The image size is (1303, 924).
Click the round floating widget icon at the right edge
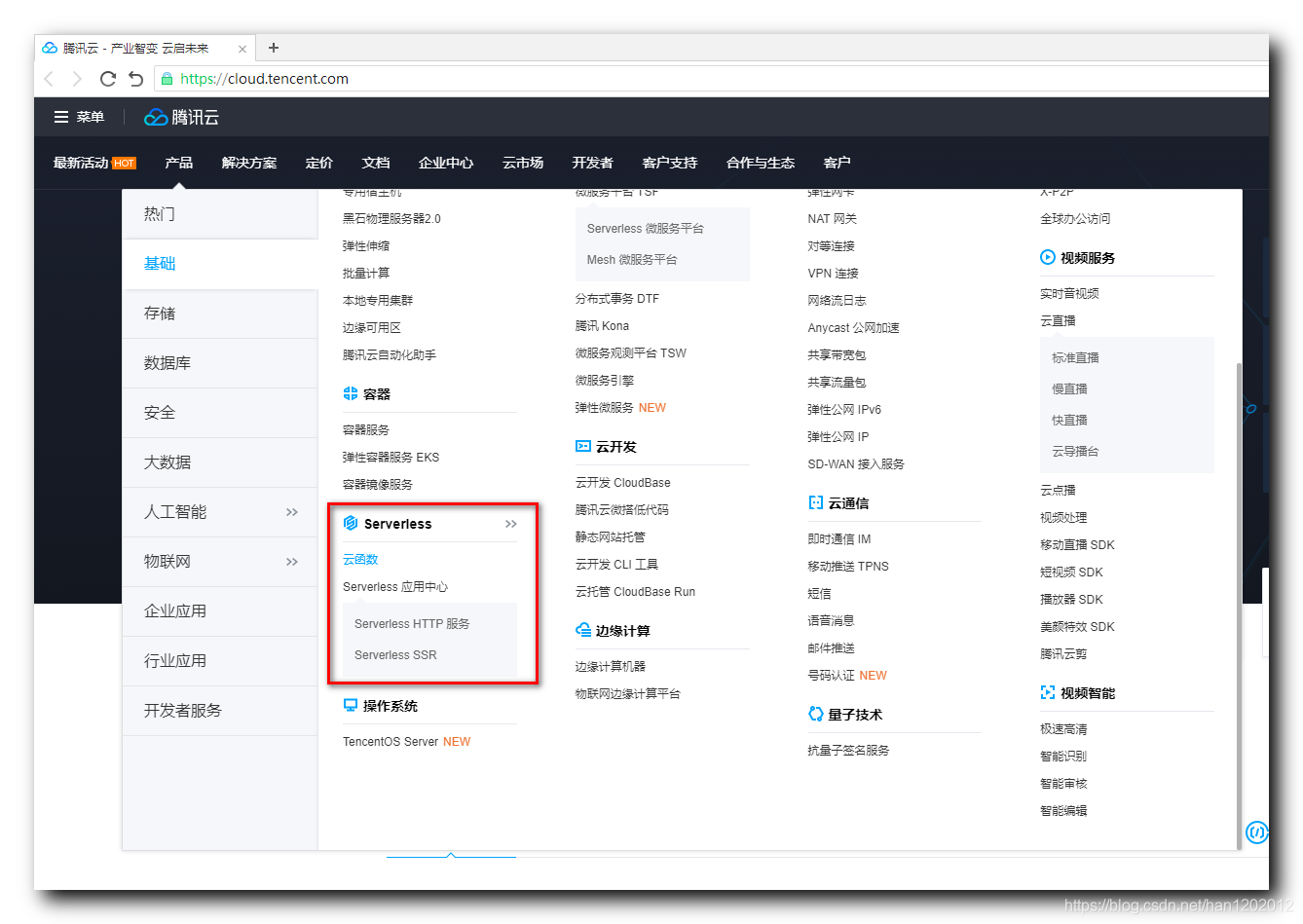[x=1257, y=832]
